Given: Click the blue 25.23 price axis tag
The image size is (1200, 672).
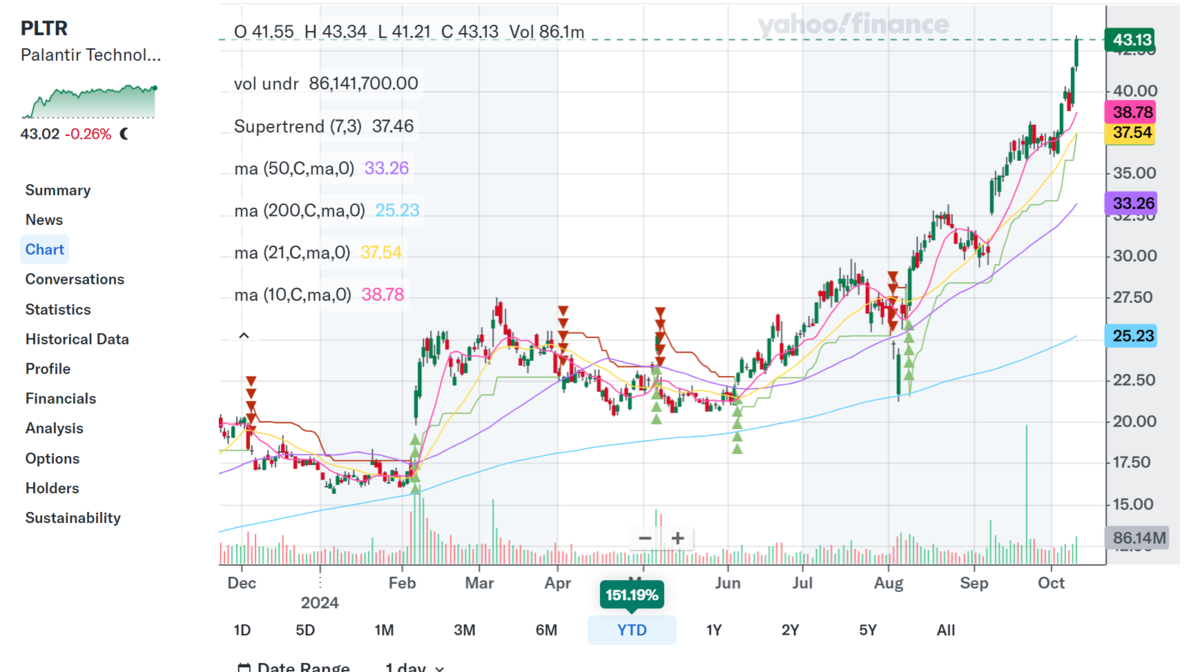Looking at the screenshot, I should [x=1131, y=336].
